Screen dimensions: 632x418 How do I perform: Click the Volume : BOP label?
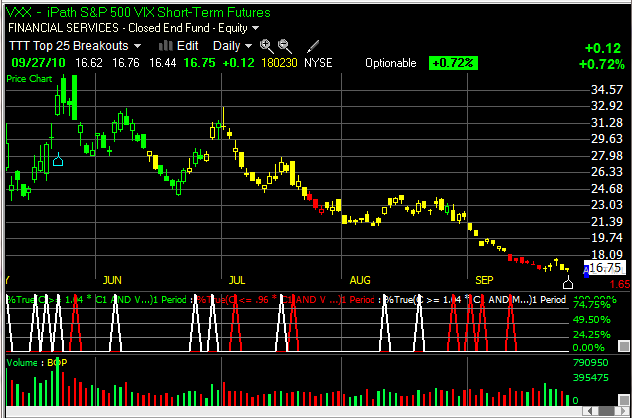37,362
